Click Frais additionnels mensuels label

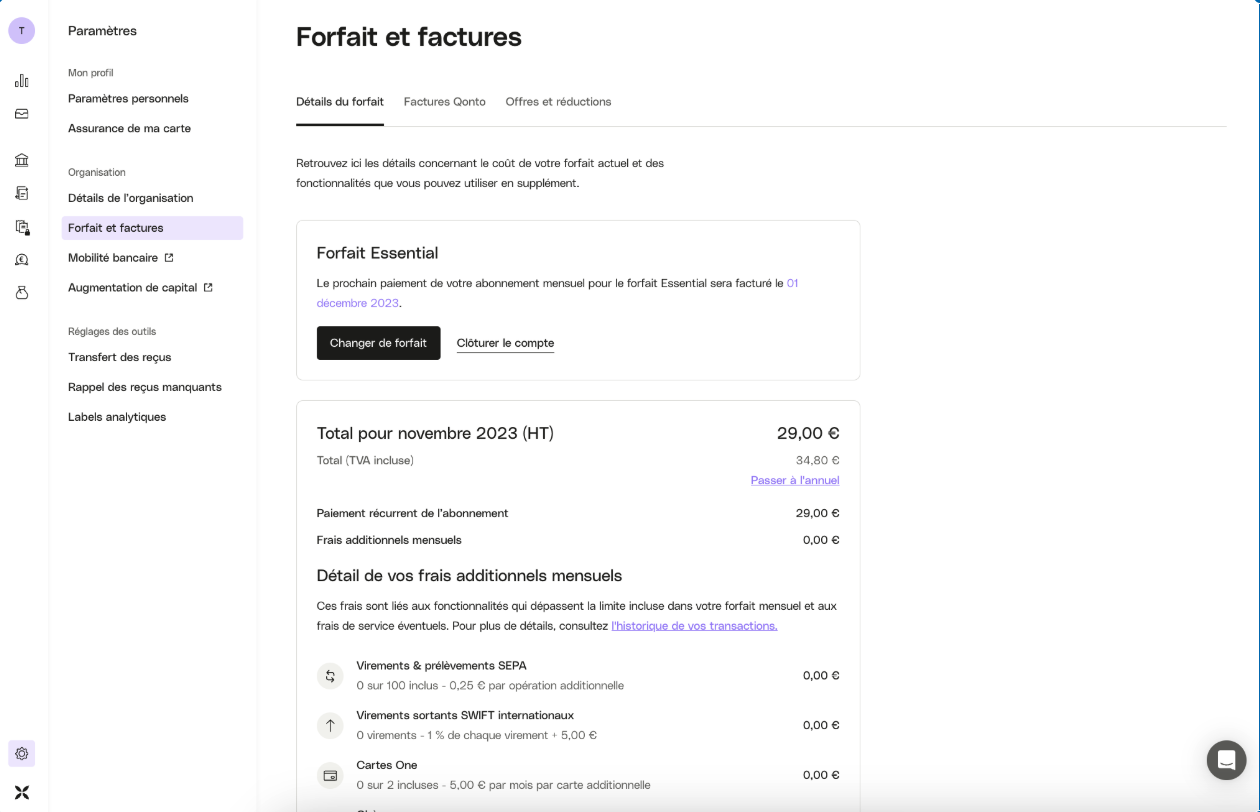389,540
